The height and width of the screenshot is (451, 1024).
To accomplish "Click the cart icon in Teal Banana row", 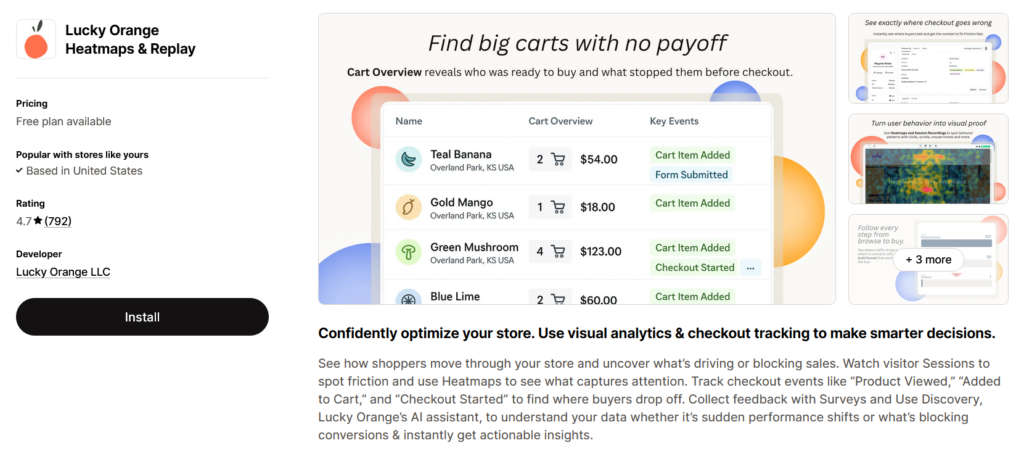I will [x=559, y=159].
